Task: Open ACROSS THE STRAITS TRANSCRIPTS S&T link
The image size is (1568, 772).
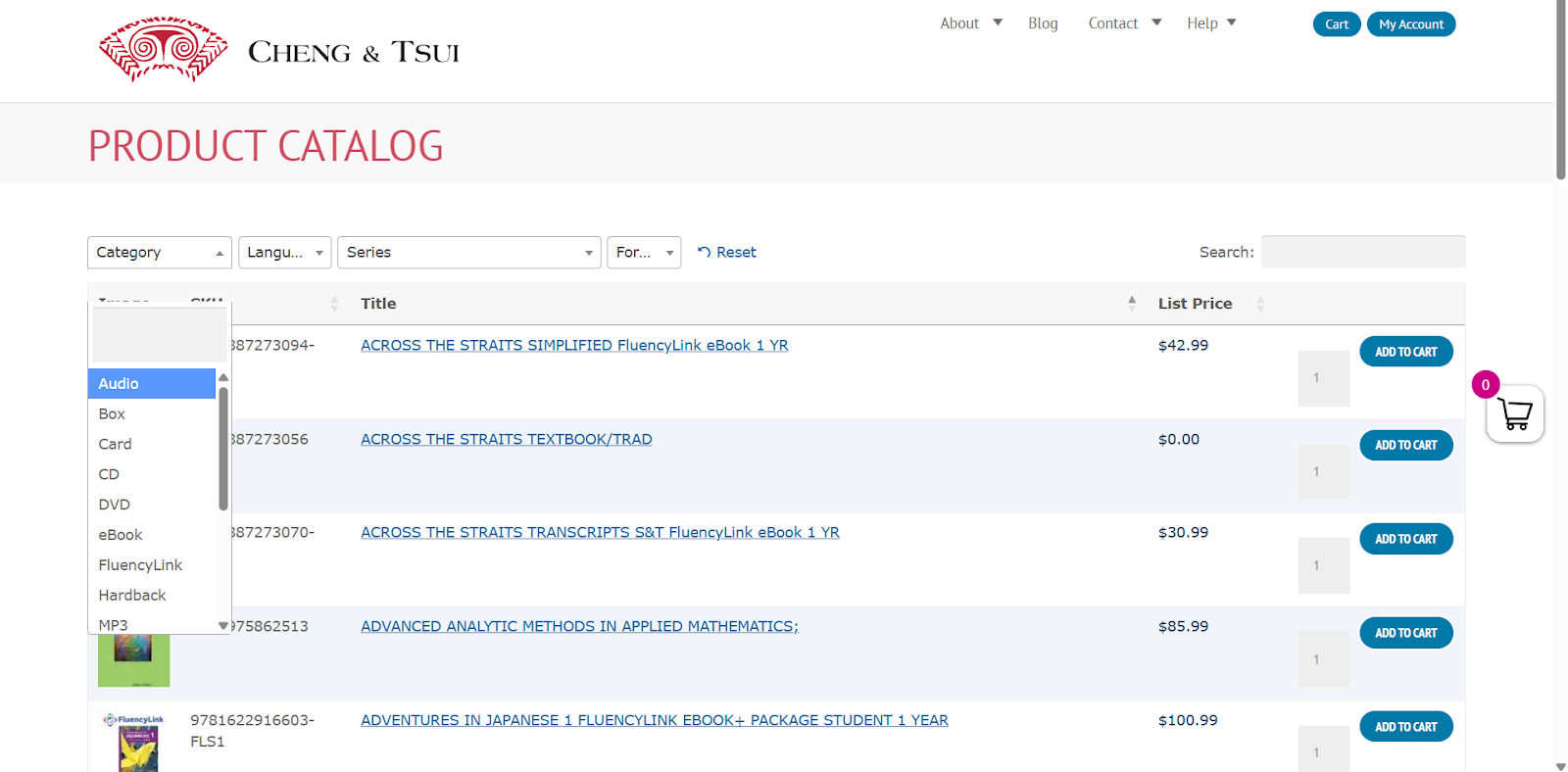Action: tap(600, 532)
